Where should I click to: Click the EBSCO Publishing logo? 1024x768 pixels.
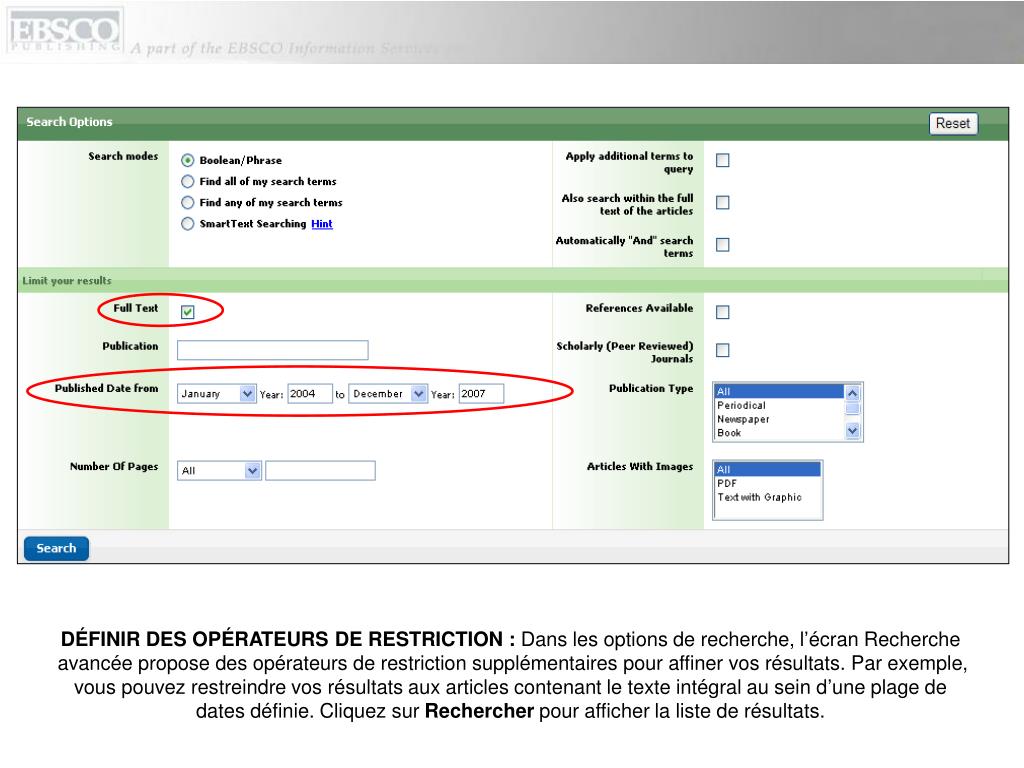point(64,31)
